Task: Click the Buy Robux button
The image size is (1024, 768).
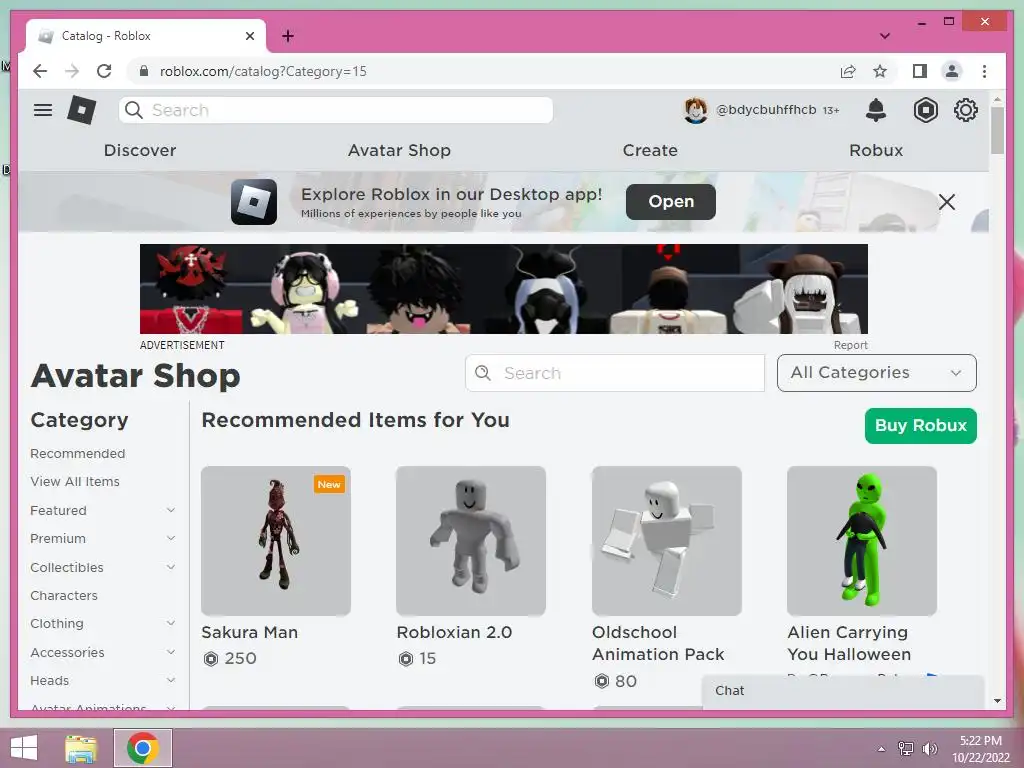Action: coord(920,426)
